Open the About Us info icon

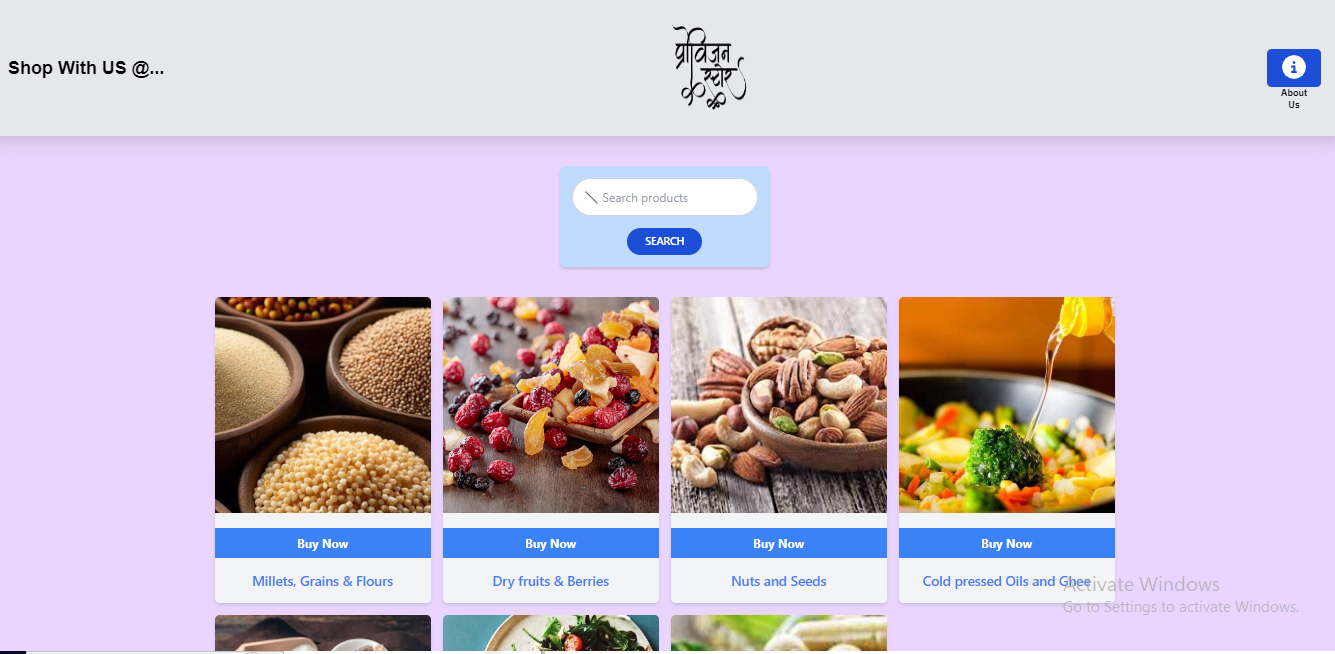(x=1293, y=68)
